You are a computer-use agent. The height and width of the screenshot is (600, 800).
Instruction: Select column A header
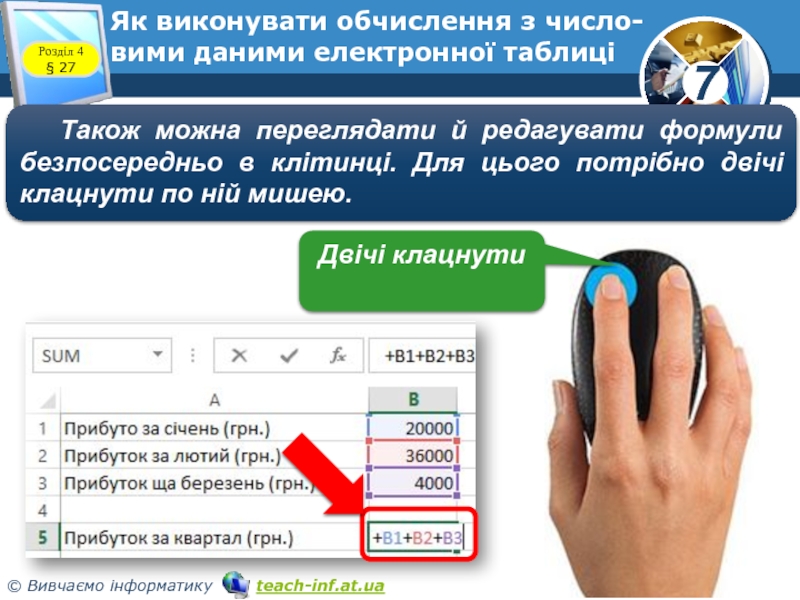point(214,400)
